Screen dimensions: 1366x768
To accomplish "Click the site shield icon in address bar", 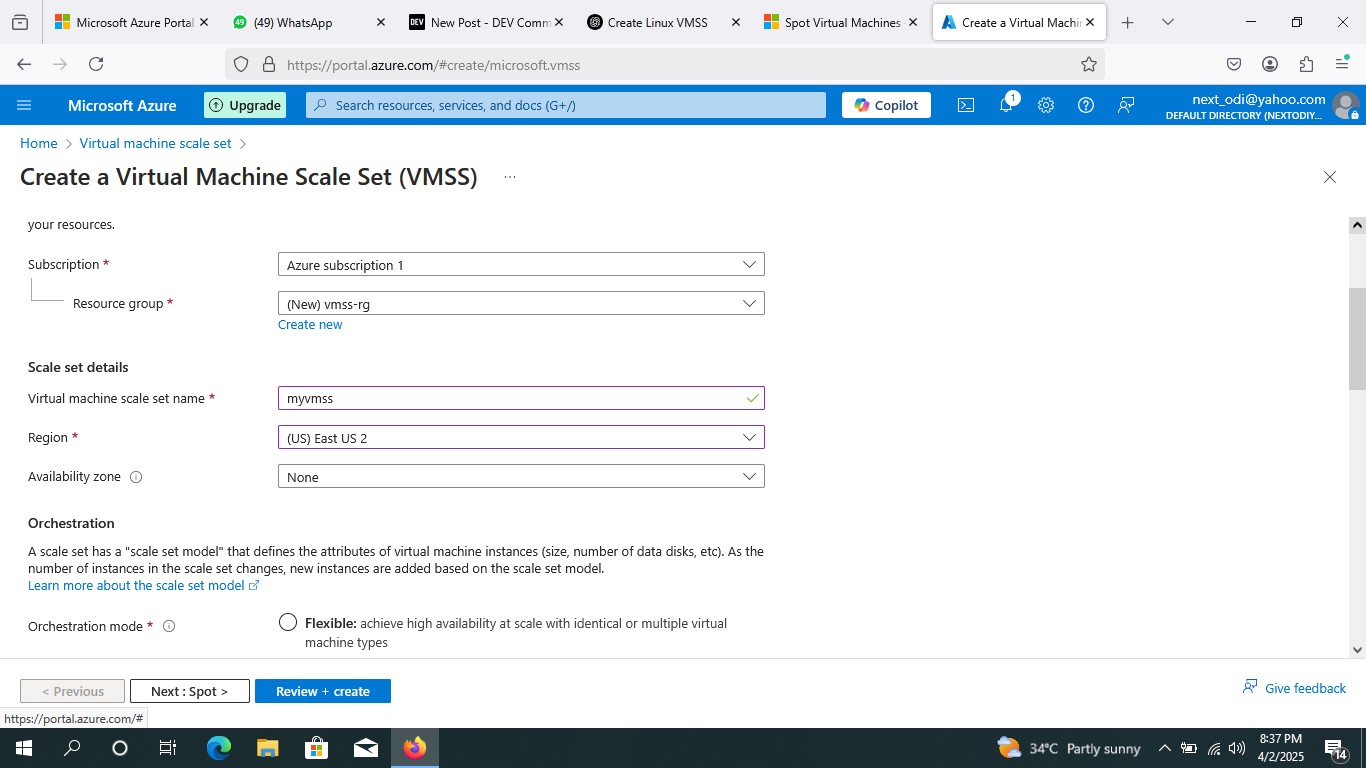I will (x=240, y=64).
